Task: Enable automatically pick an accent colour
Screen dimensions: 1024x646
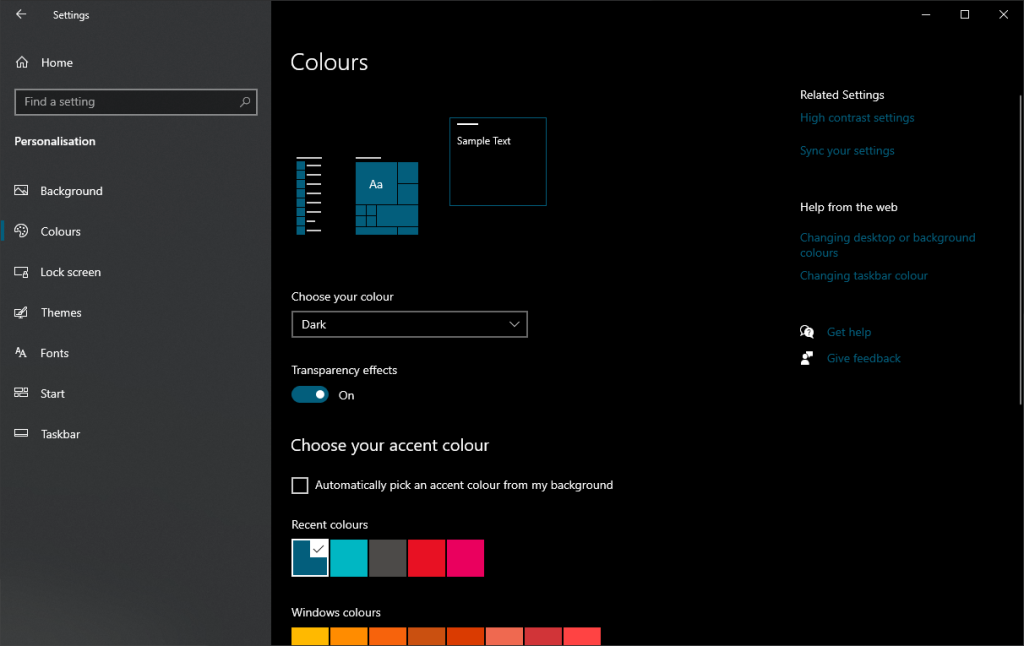Action: (x=299, y=485)
